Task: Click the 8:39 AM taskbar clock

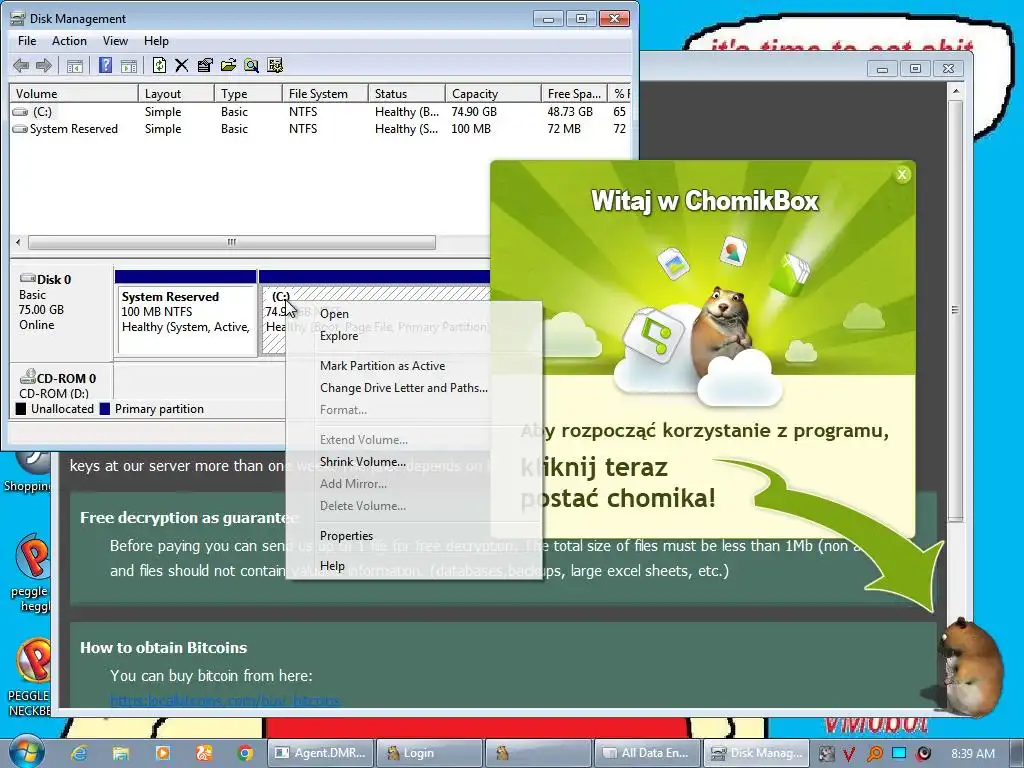Action: click(973, 754)
